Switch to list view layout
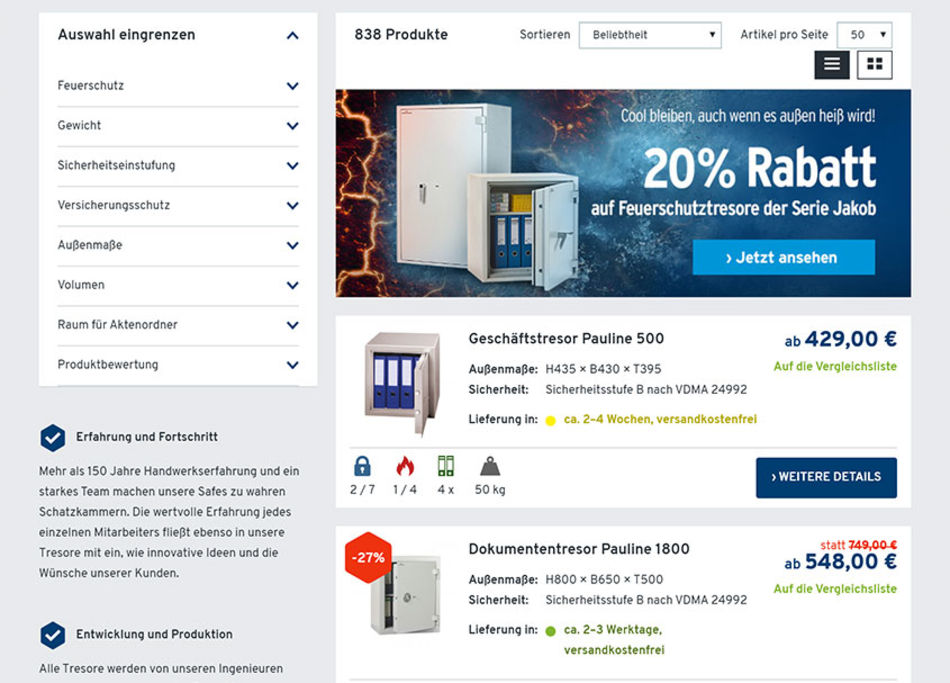Screen dimensions: 950x683 click(831, 64)
